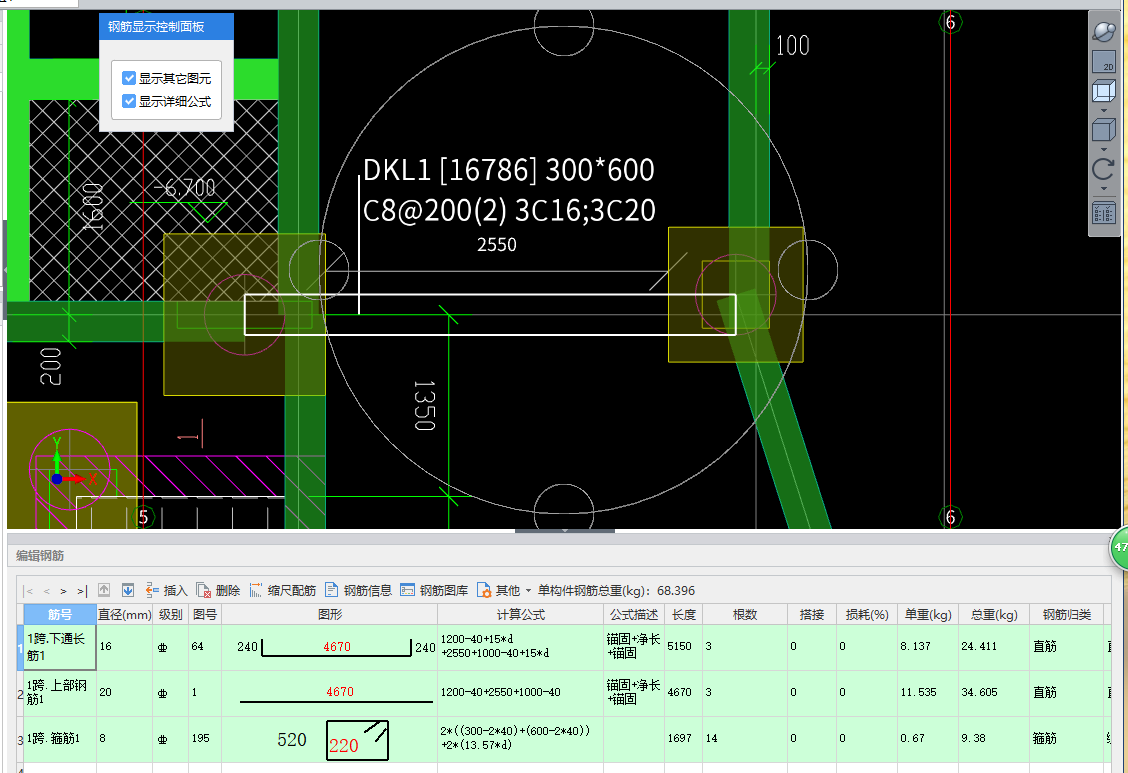The width and height of the screenshot is (1128, 773).
Task: Click the 1350 dimension text
Action: 424,406
